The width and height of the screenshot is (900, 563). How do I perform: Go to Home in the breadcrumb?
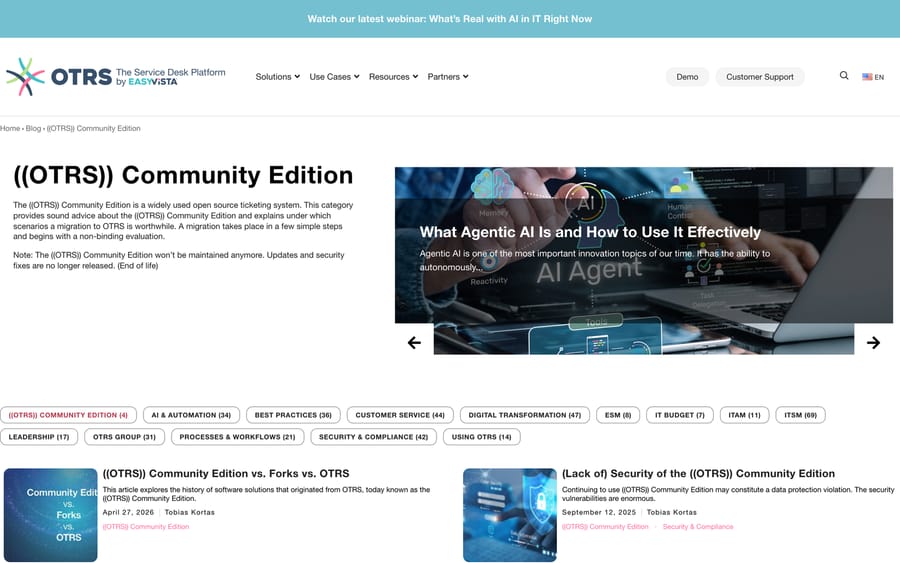[x=10, y=129]
